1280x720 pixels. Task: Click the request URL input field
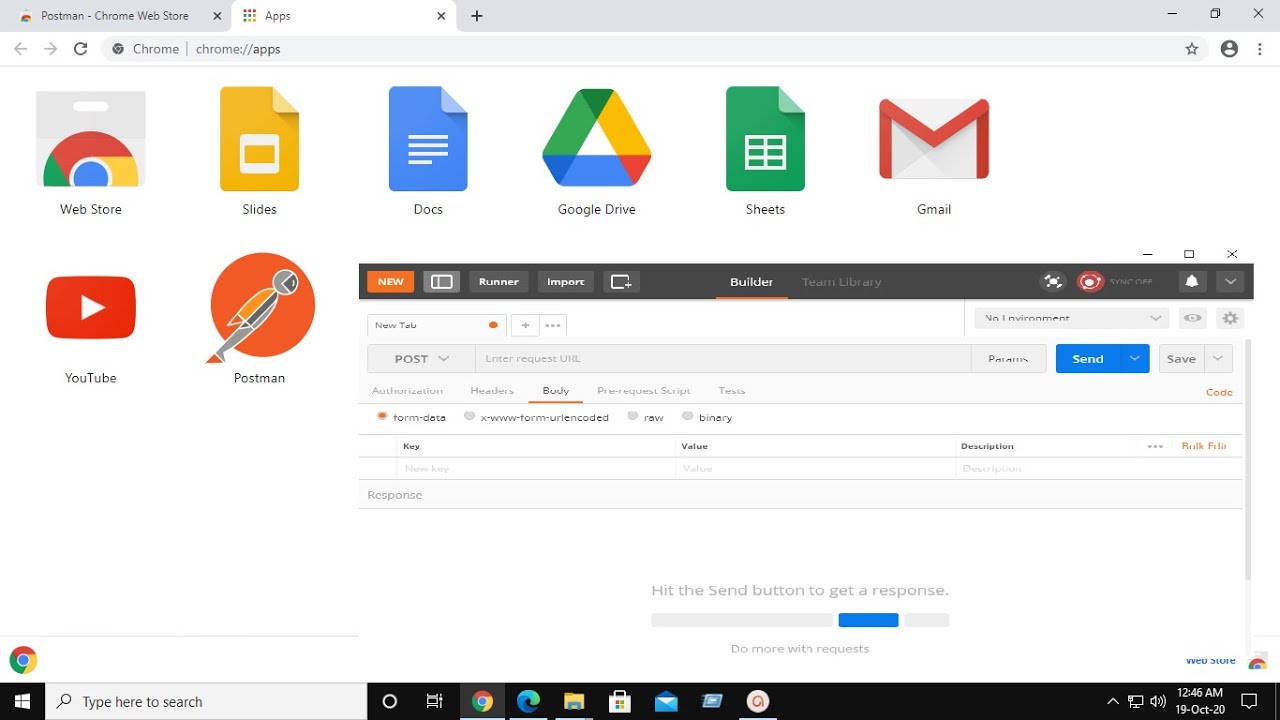pyautogui.click(x=723, y=359)
